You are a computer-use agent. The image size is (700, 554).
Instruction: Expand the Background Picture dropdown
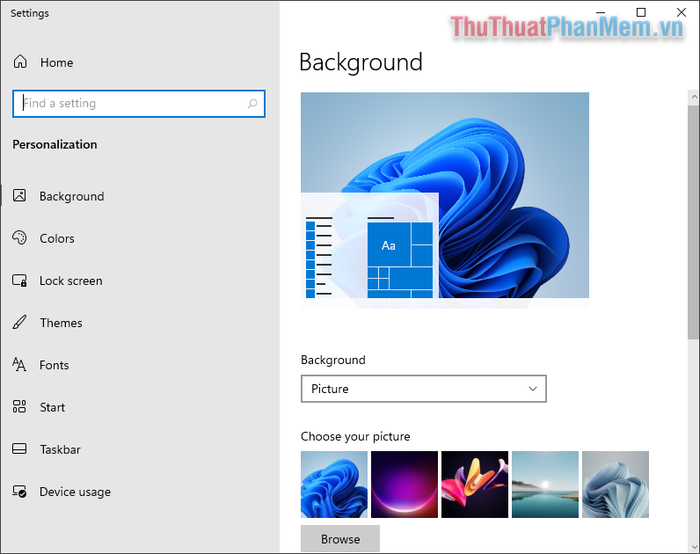coord(424,389)
